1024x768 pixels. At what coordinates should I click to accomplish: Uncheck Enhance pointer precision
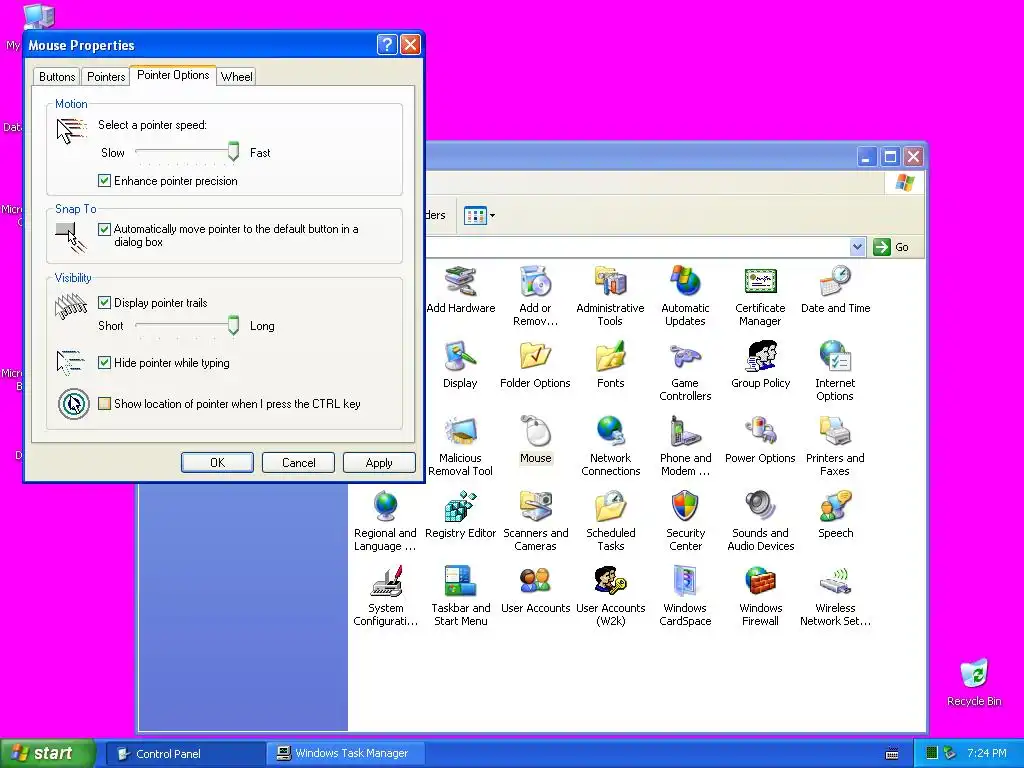[104, 181]
